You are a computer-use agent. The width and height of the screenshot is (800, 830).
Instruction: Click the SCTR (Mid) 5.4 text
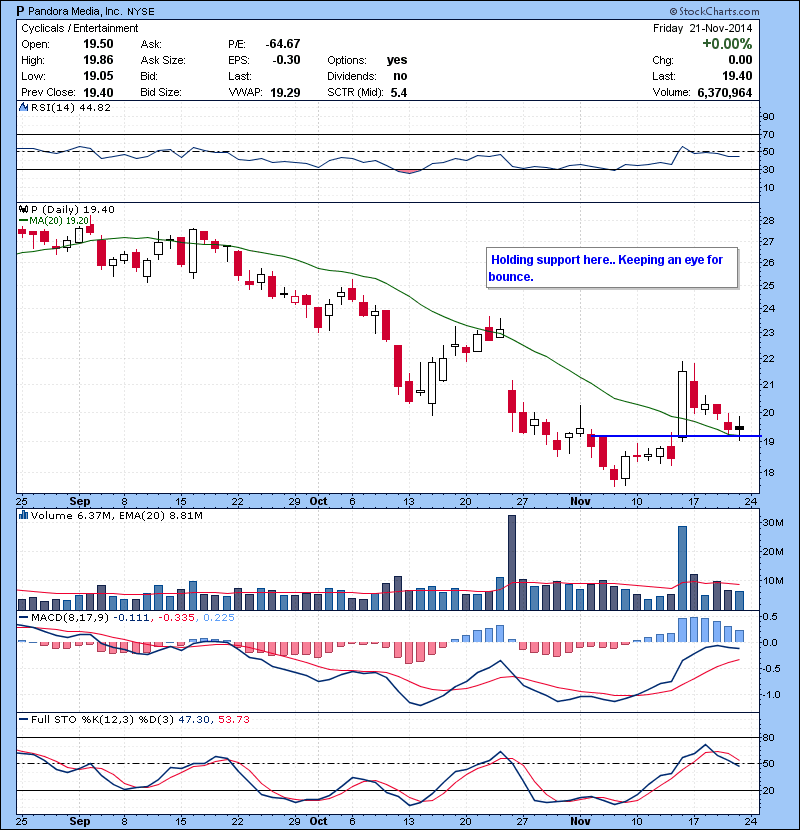tap(367, 93)
